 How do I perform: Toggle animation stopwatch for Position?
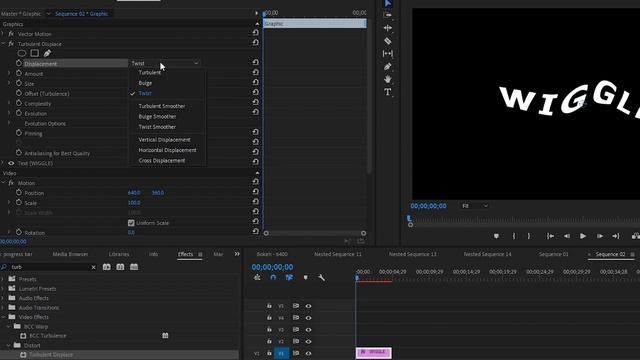[19, 193]
